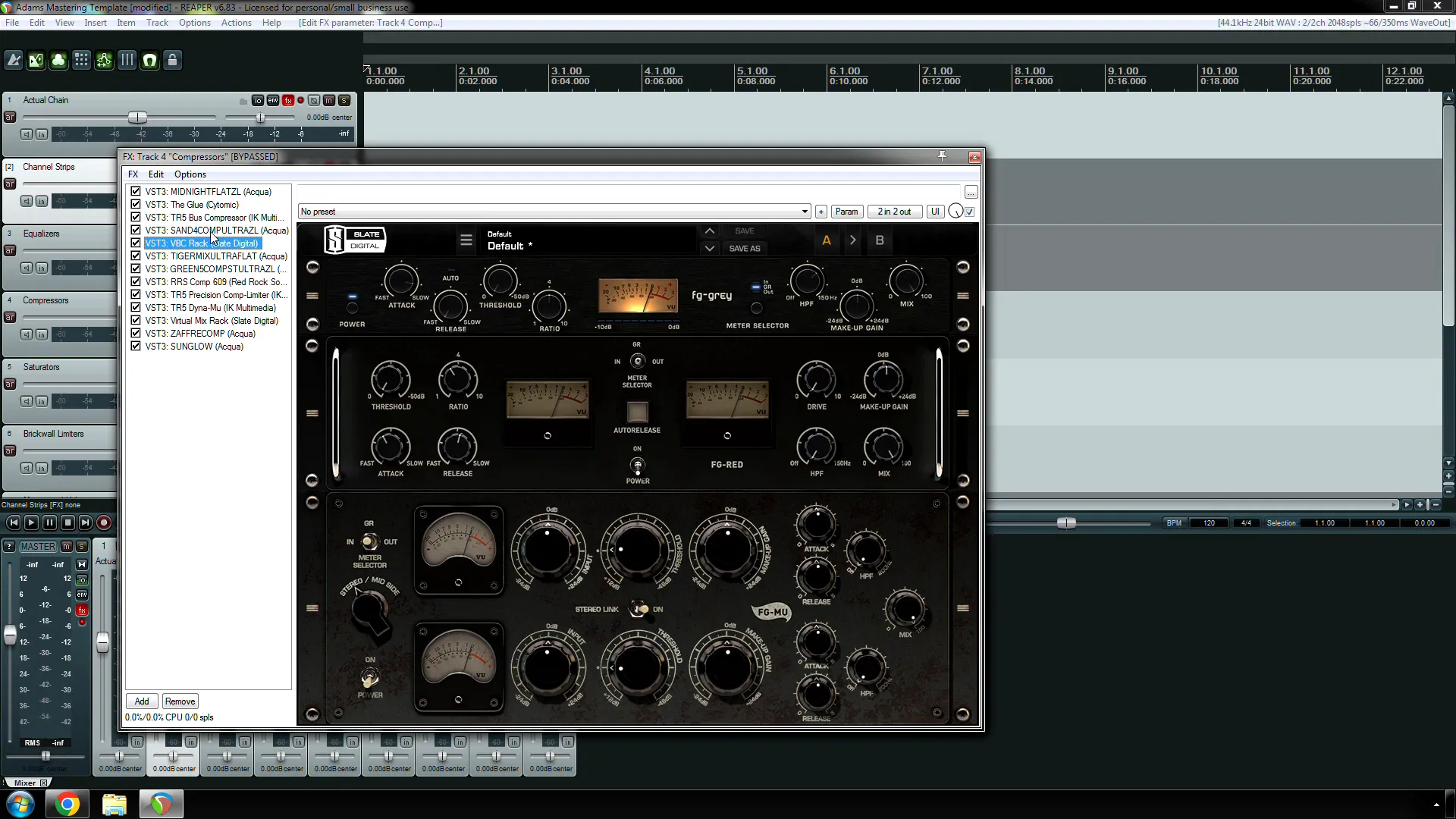Click the copy A to B arrow
This screenshot has width=1456, height=819.
coord(852,240)
